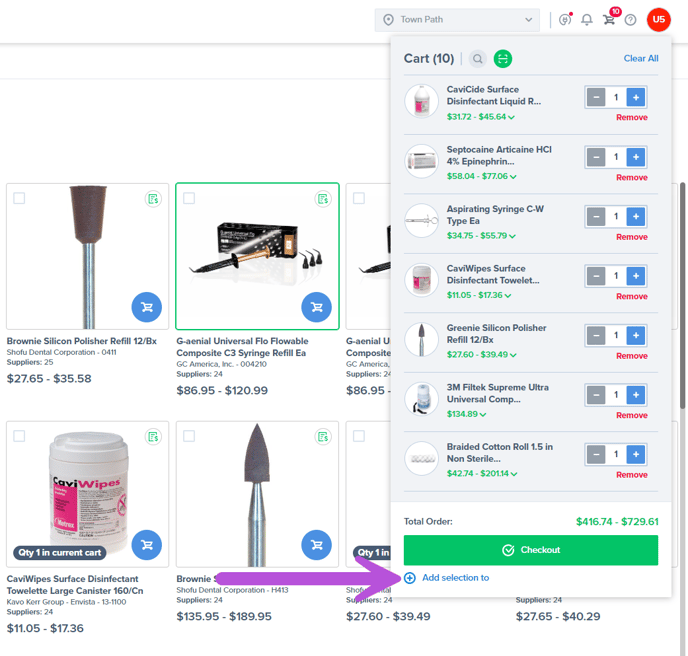Open price comparison icon on Brownie Silicon Polisher Refill 12/Bx card
This screenshot has width=688, height=656.
click(153, 199)
